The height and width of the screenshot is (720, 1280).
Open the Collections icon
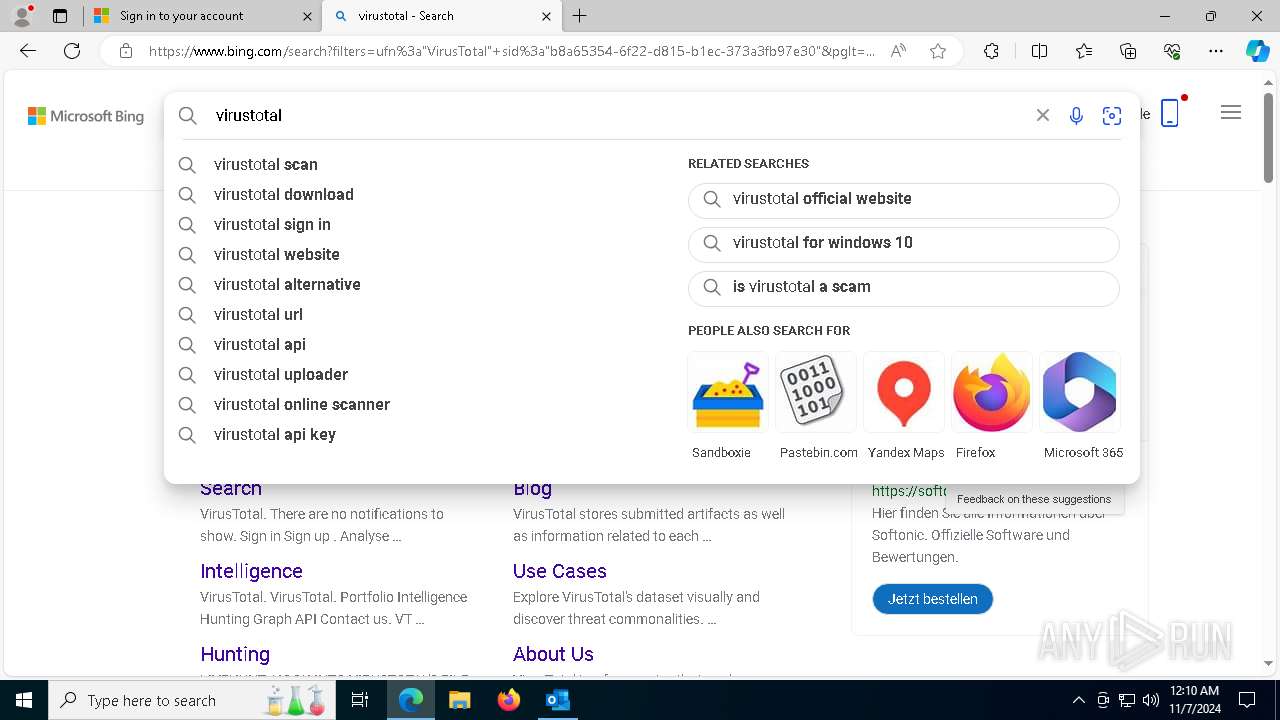(1128, 51)
